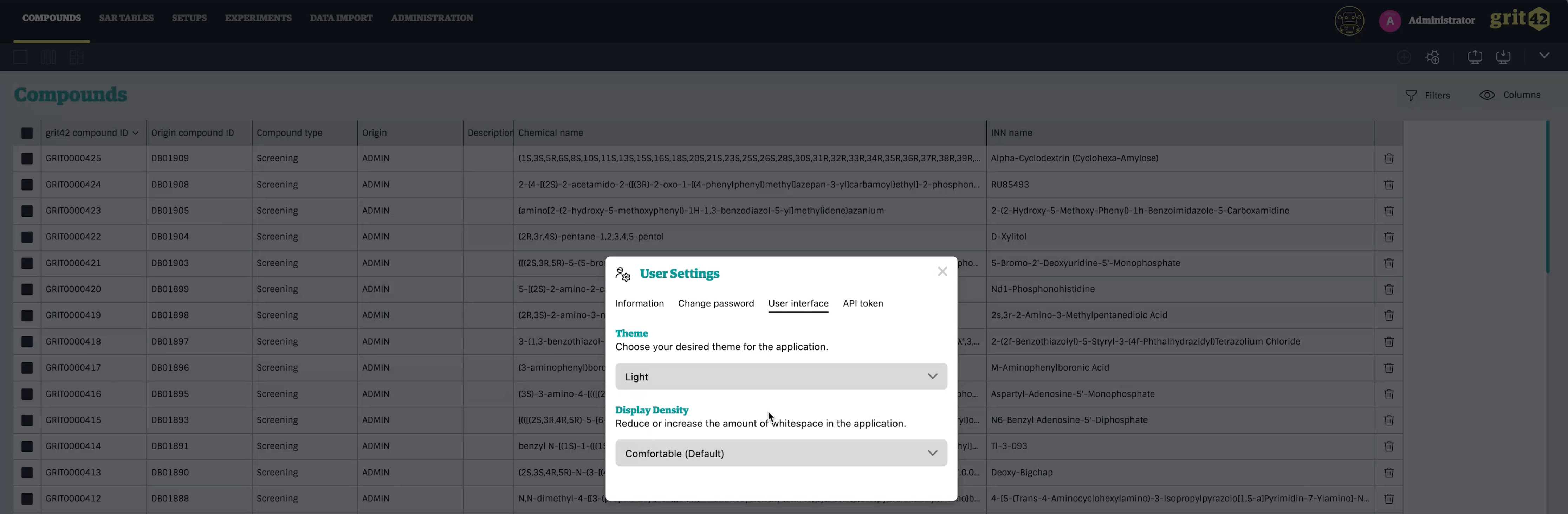
Task: Open Display Density dropdown Comfortable (Default)
Action: click(781, 453)
